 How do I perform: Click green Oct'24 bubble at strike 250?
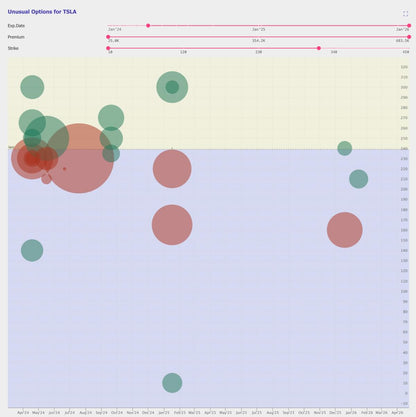tap(111, 138)
